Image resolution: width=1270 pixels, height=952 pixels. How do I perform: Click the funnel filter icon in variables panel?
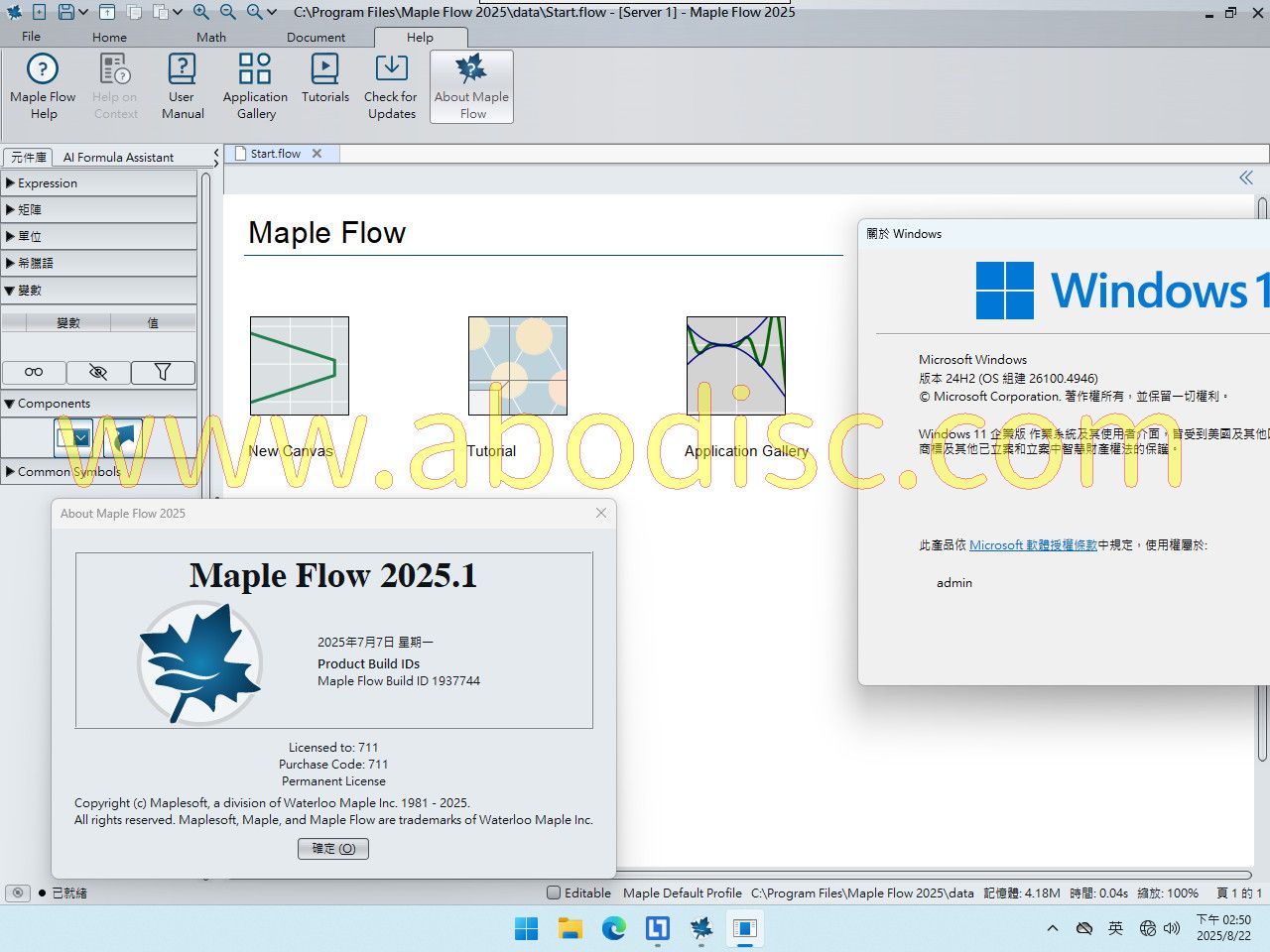[163, 372]
